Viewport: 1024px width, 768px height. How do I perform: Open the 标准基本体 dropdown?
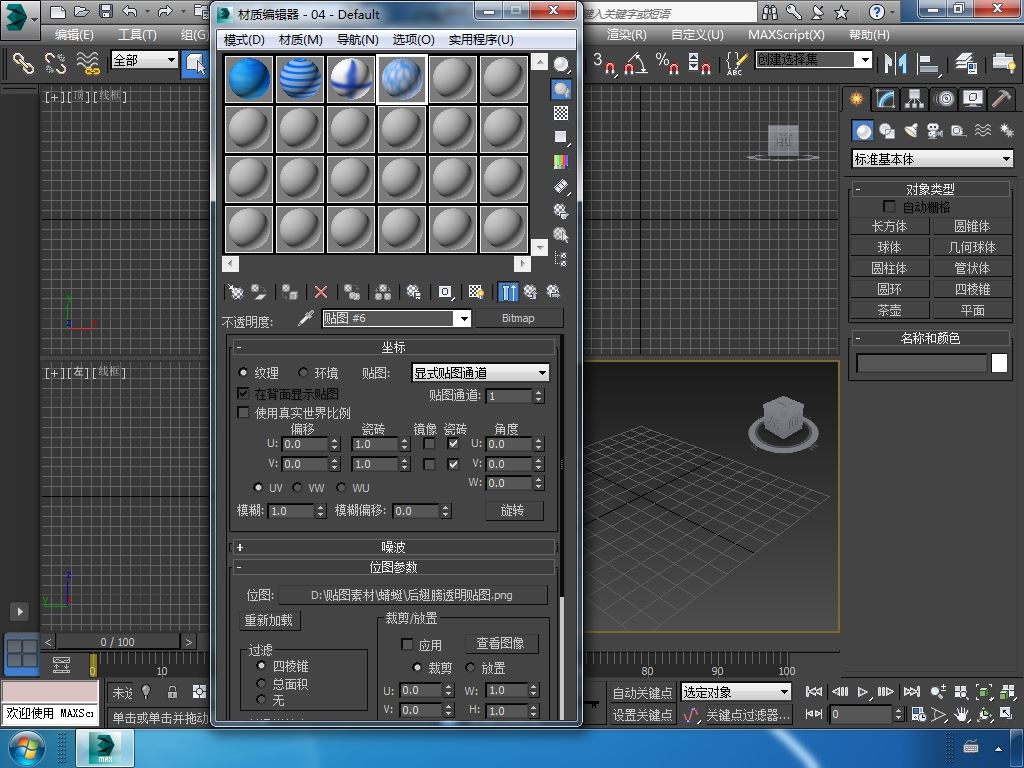pyautogui.click(x=931, y=159)
